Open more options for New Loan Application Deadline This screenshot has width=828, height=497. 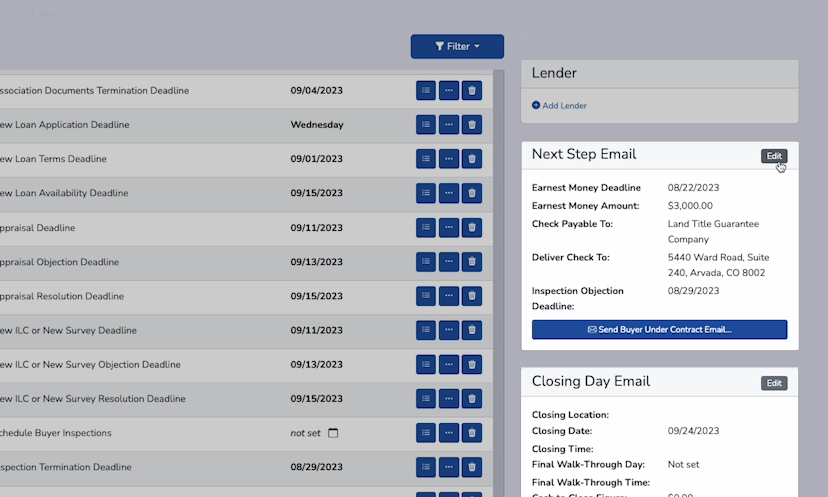click(449, 125)
